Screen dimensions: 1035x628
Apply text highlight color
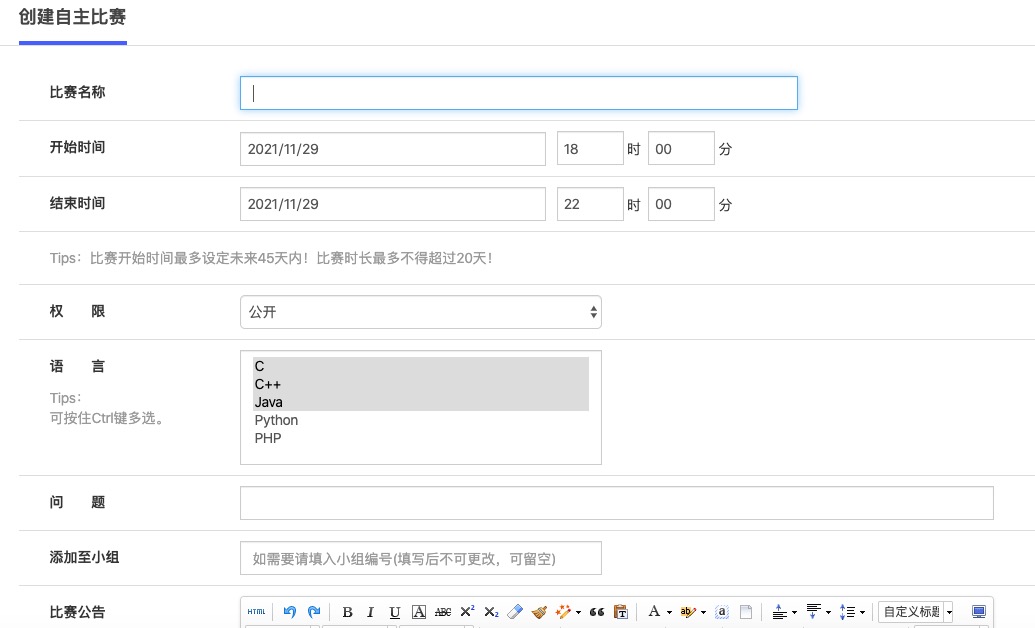click(x=687, y=612)
